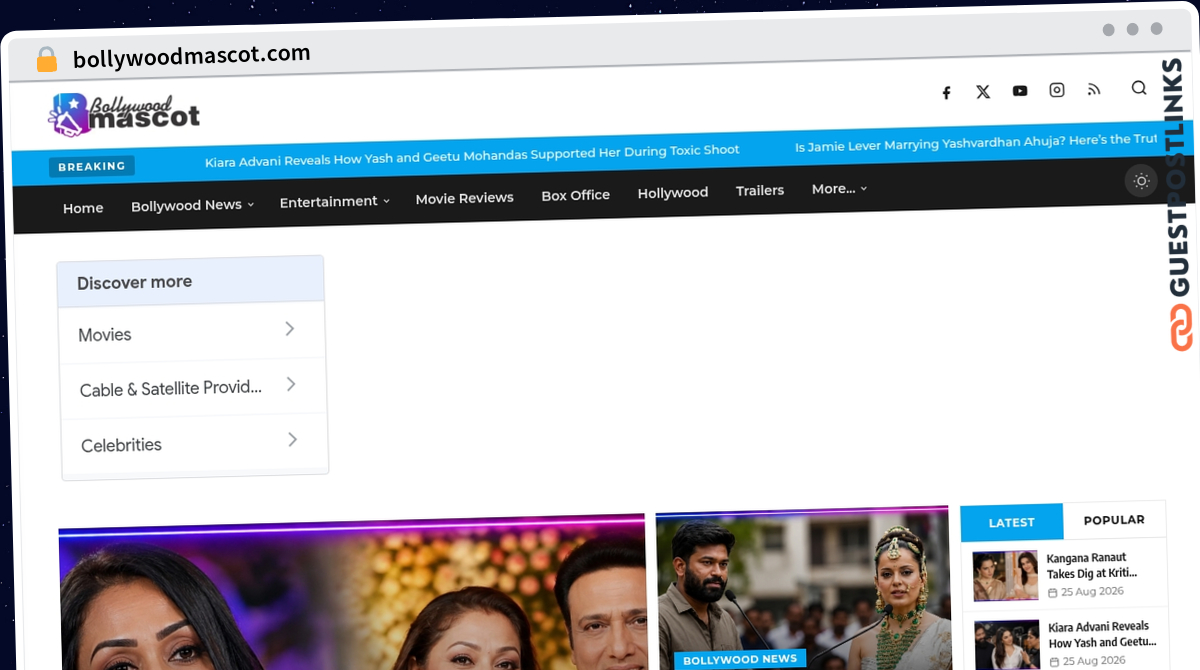This screenshot has height=670, width=1200.
Task: Open the X (Twitter) social icon
Action: tap(983, 92)
